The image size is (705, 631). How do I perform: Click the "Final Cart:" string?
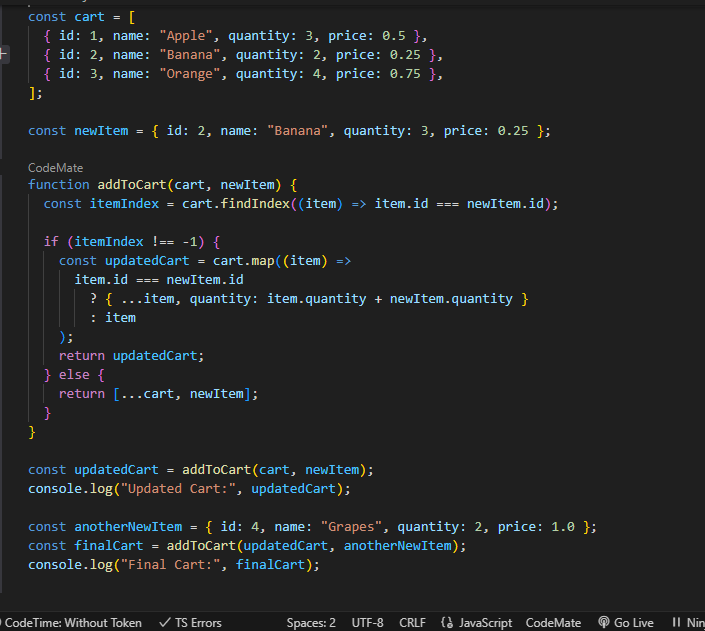(x=170, y=565)
